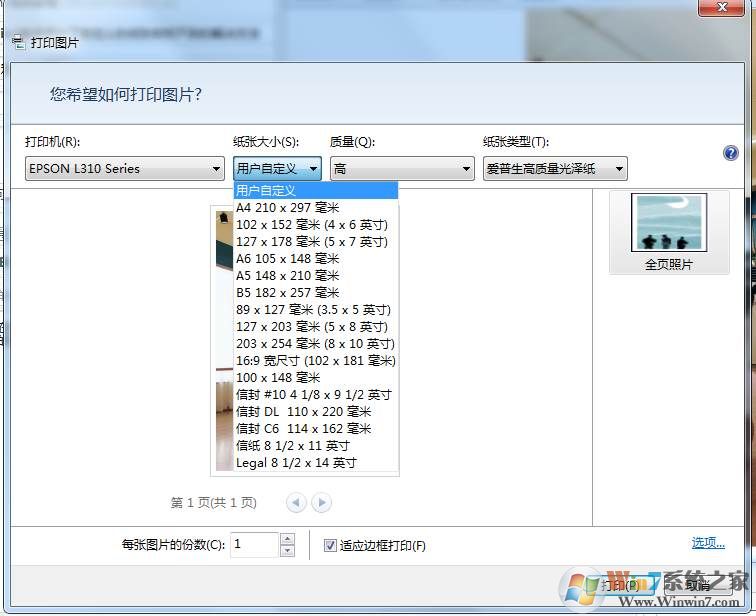
Task: Choose 127 x 203 毫米 (5 x 8 英寸)
Action: [x=316, y=327]
